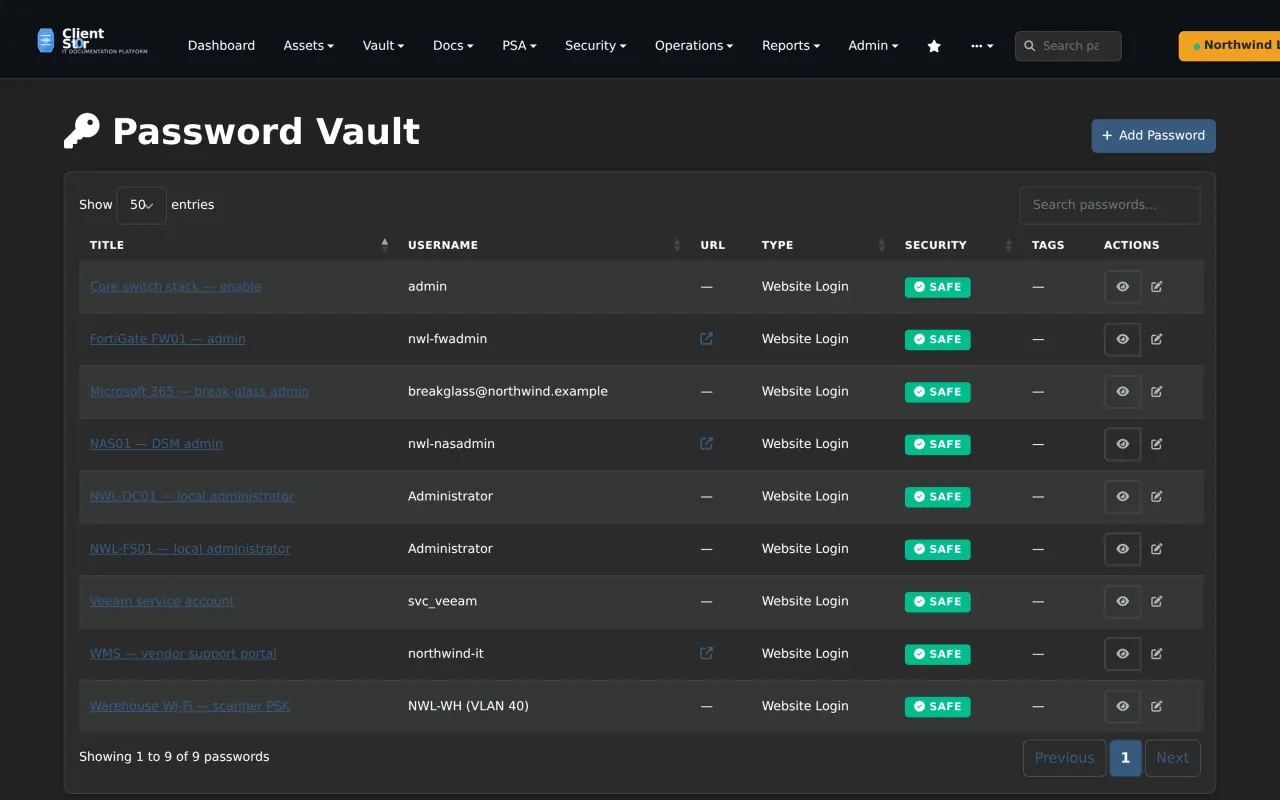Focus the navbar search box
This screenshot has height=800, width=1280.
1068,46
